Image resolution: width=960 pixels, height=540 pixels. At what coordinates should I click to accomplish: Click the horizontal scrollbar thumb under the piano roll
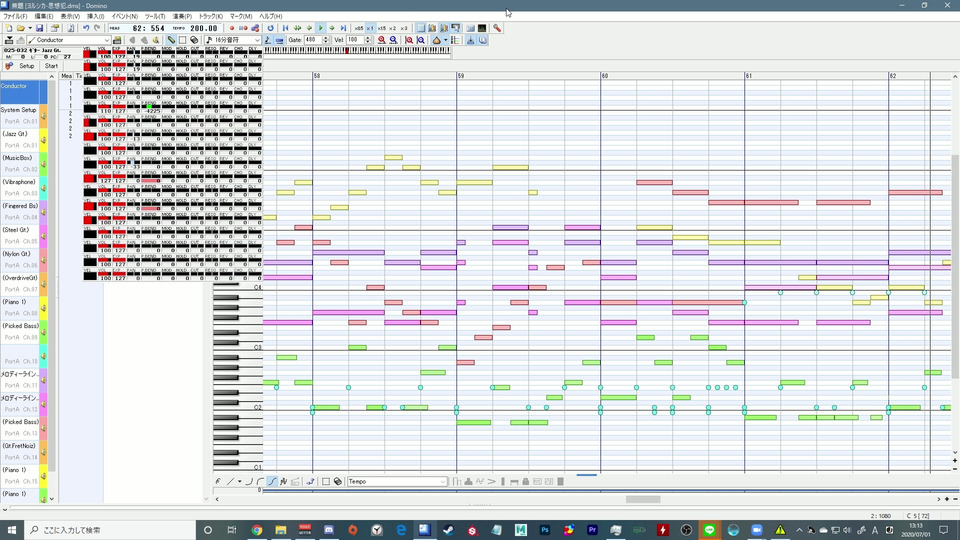click(x=643, y=499)
